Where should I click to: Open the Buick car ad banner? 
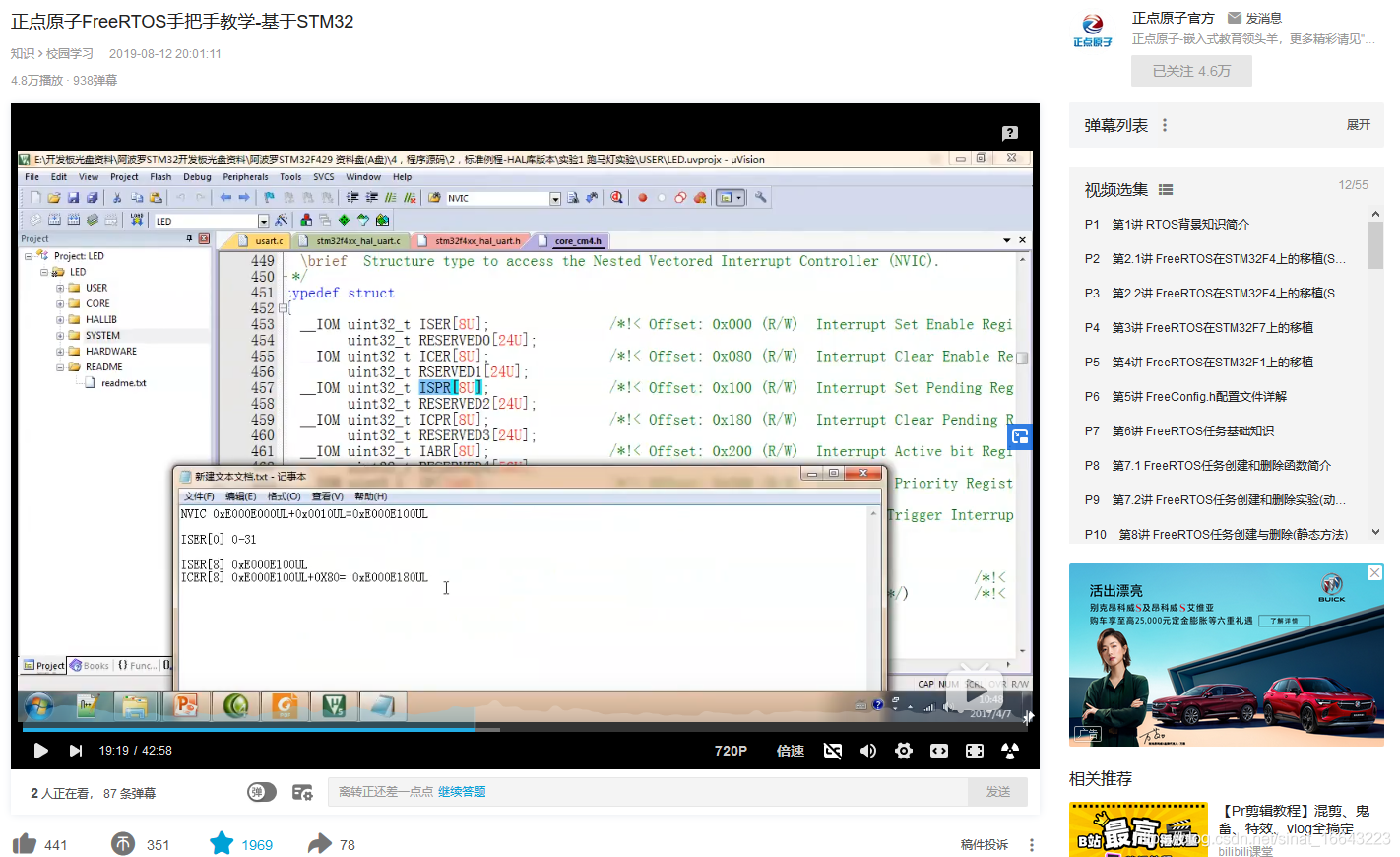[1227, 654]
